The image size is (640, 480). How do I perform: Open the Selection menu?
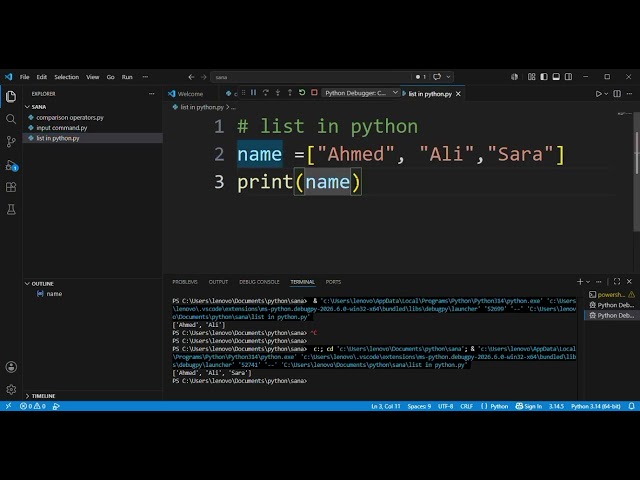coord(67,77)
